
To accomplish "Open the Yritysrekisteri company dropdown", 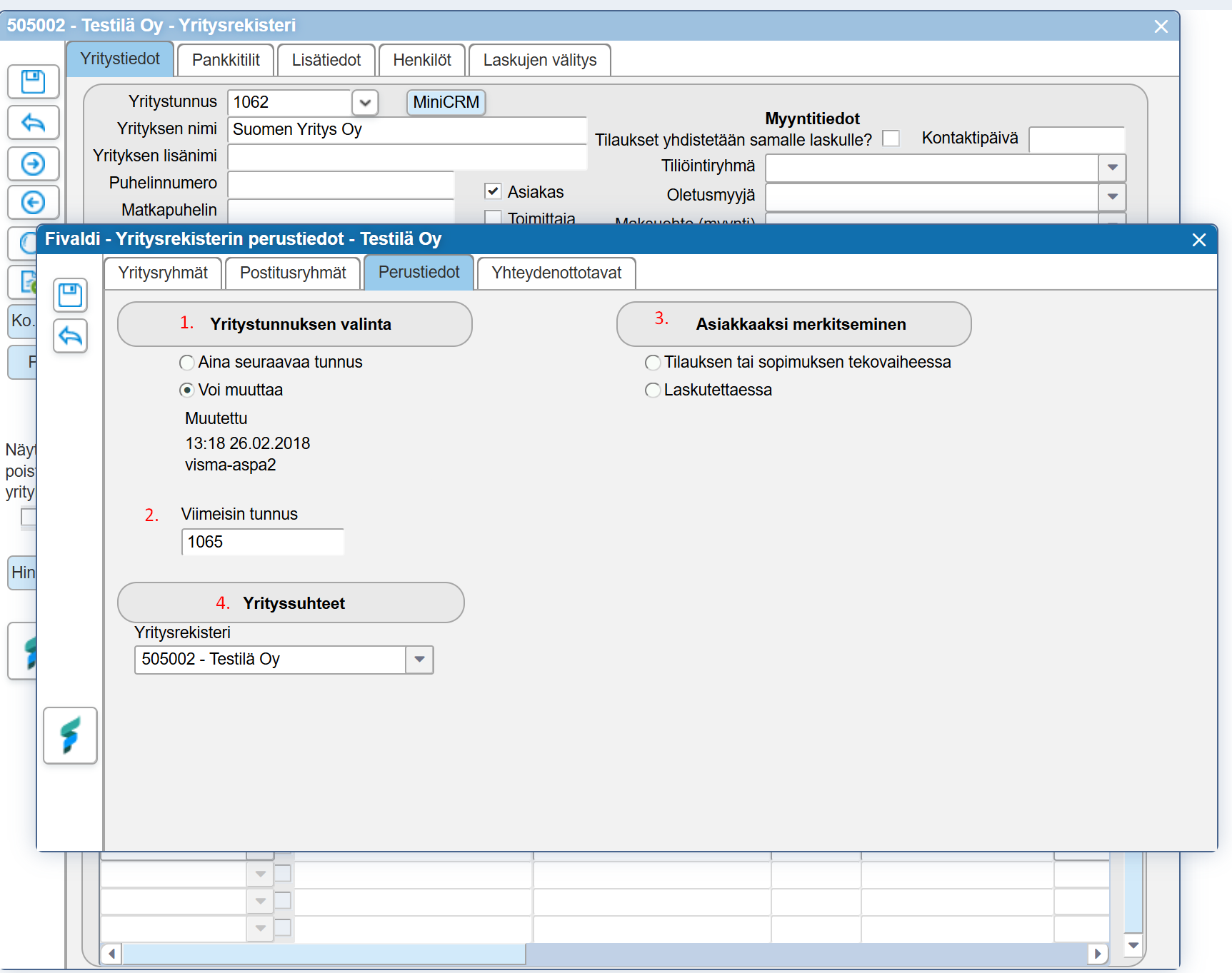I will click(x=419, y=660).
